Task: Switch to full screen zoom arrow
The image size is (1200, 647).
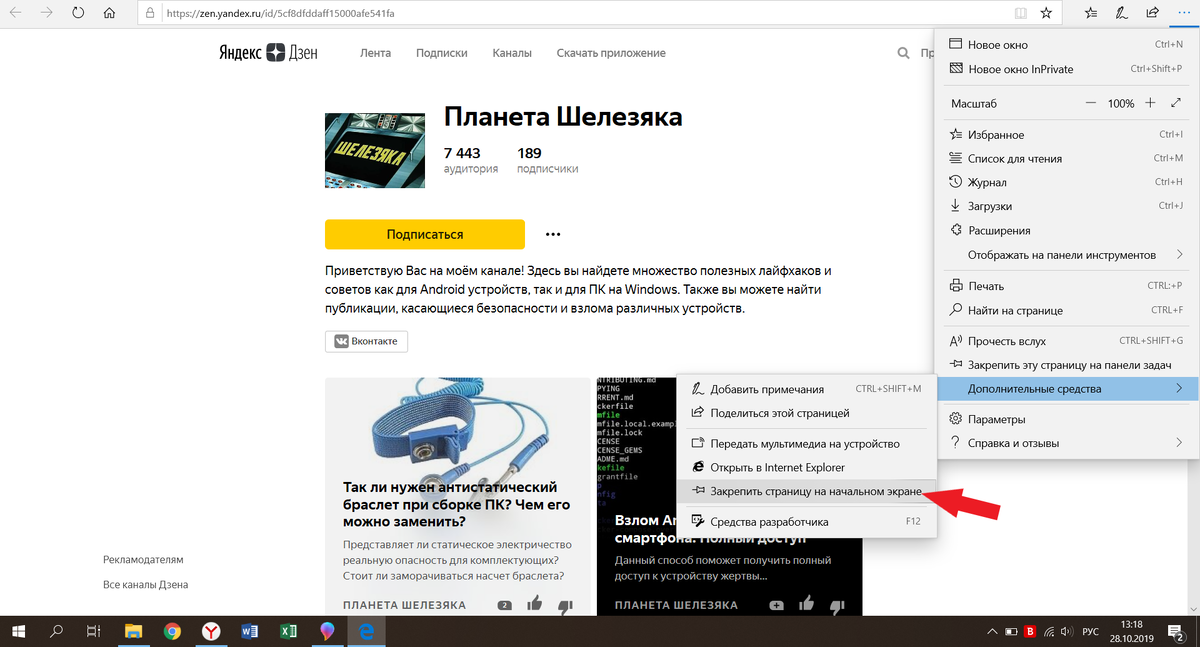Action: [x=1176, y=103]
